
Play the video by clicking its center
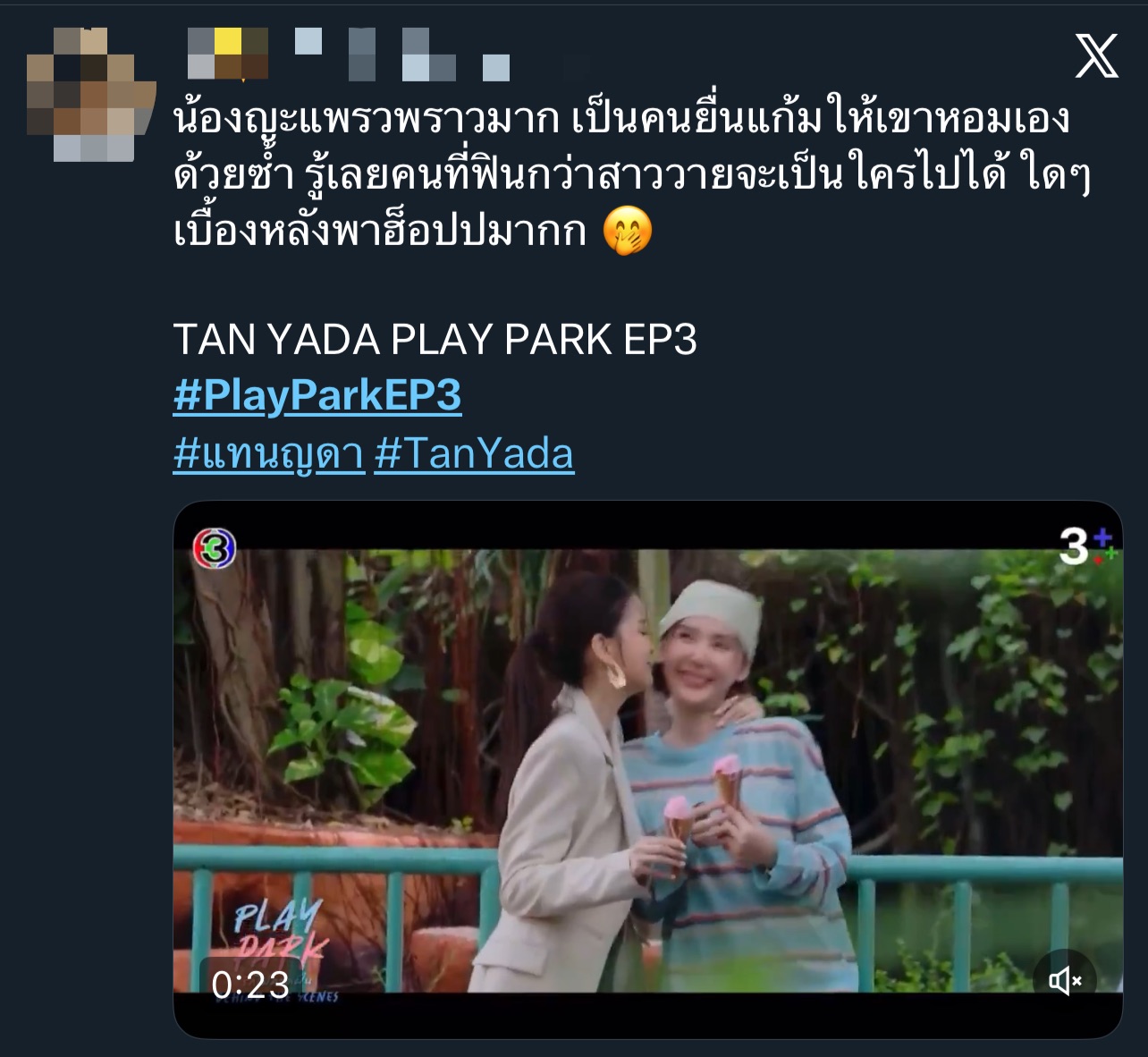tap(647, 769)
